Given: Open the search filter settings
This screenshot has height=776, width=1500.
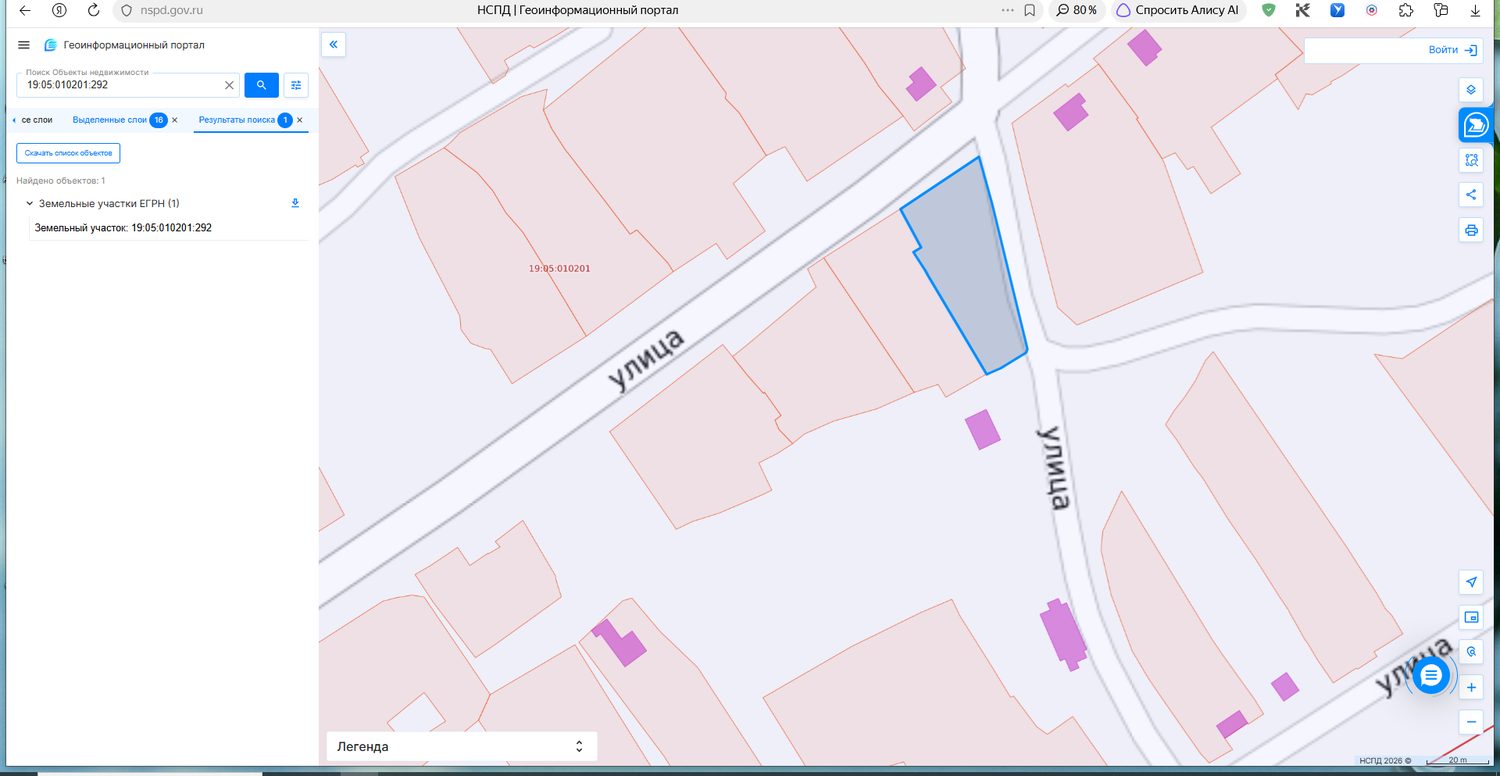Looking at the screenshot, I should 296,85.
